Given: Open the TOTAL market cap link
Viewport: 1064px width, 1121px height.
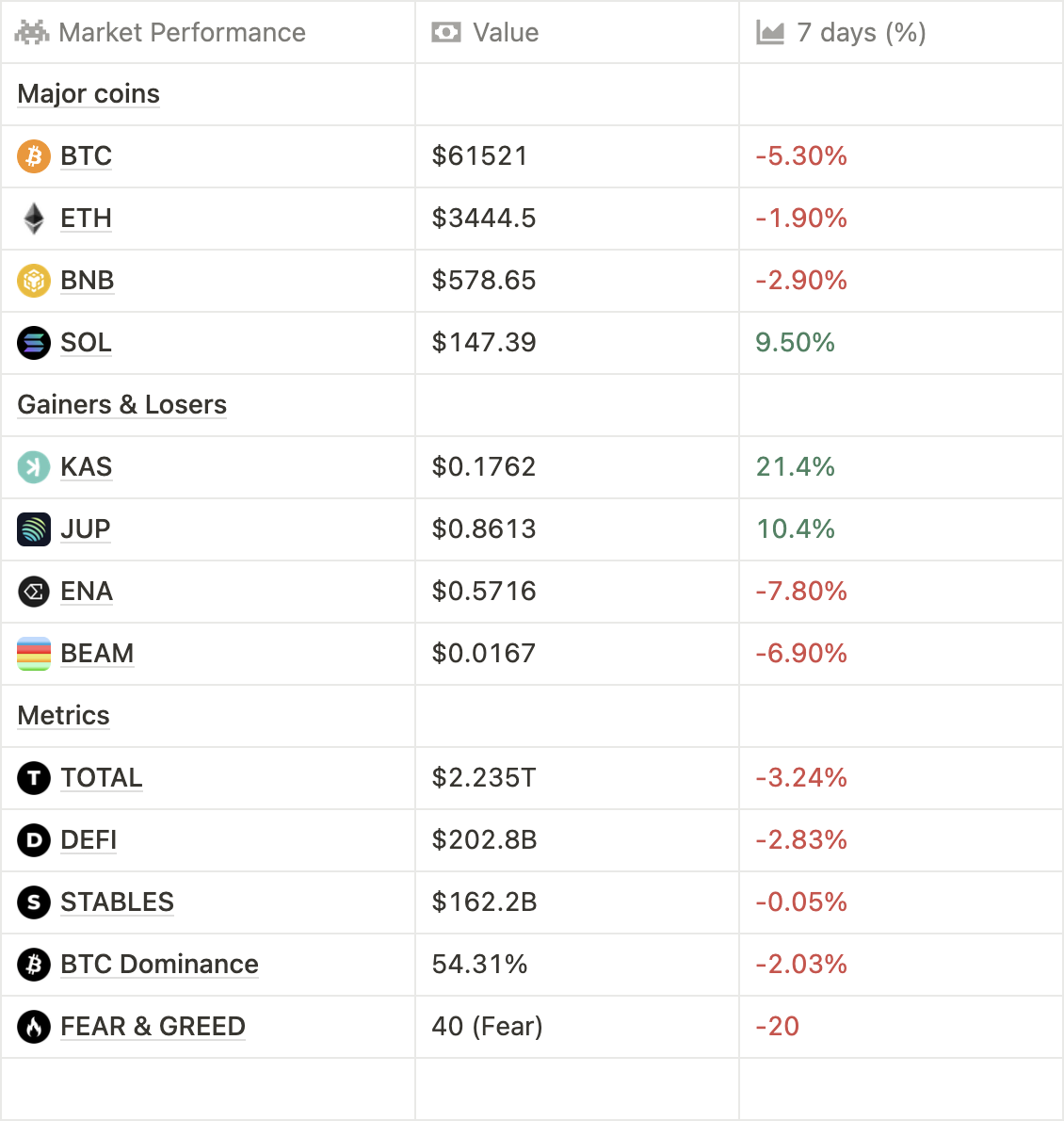Looking at the screenshot, I should pyautogui.click(x=102, y=778).
